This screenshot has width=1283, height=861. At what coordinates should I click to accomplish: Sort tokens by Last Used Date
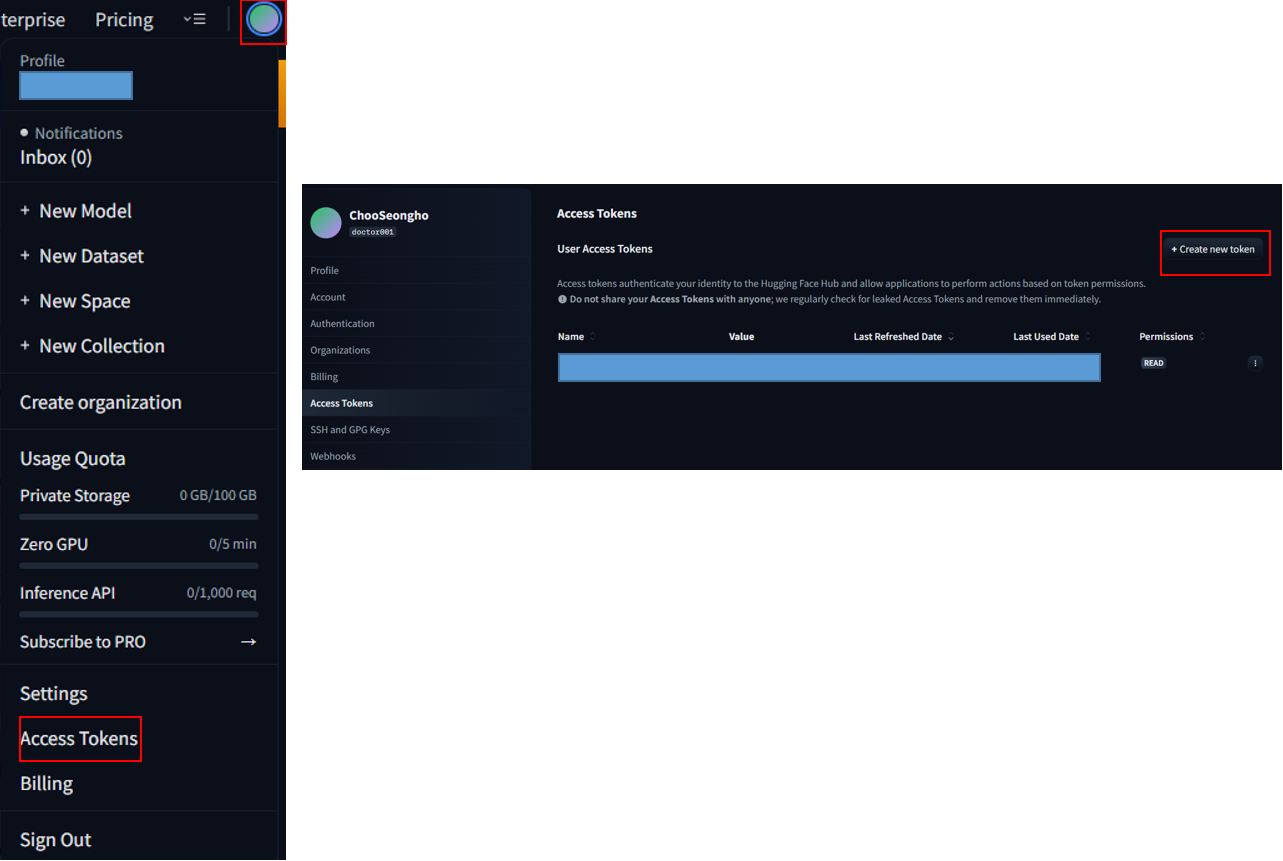pyautogui.click(x=1052, y=337)
